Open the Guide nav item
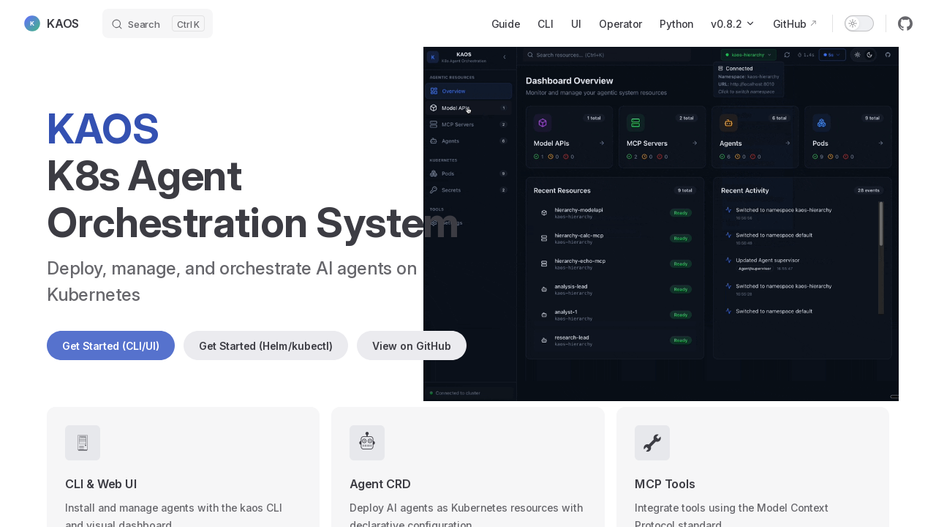The height and width of the screenshot is (527, 936). (506, 24)
